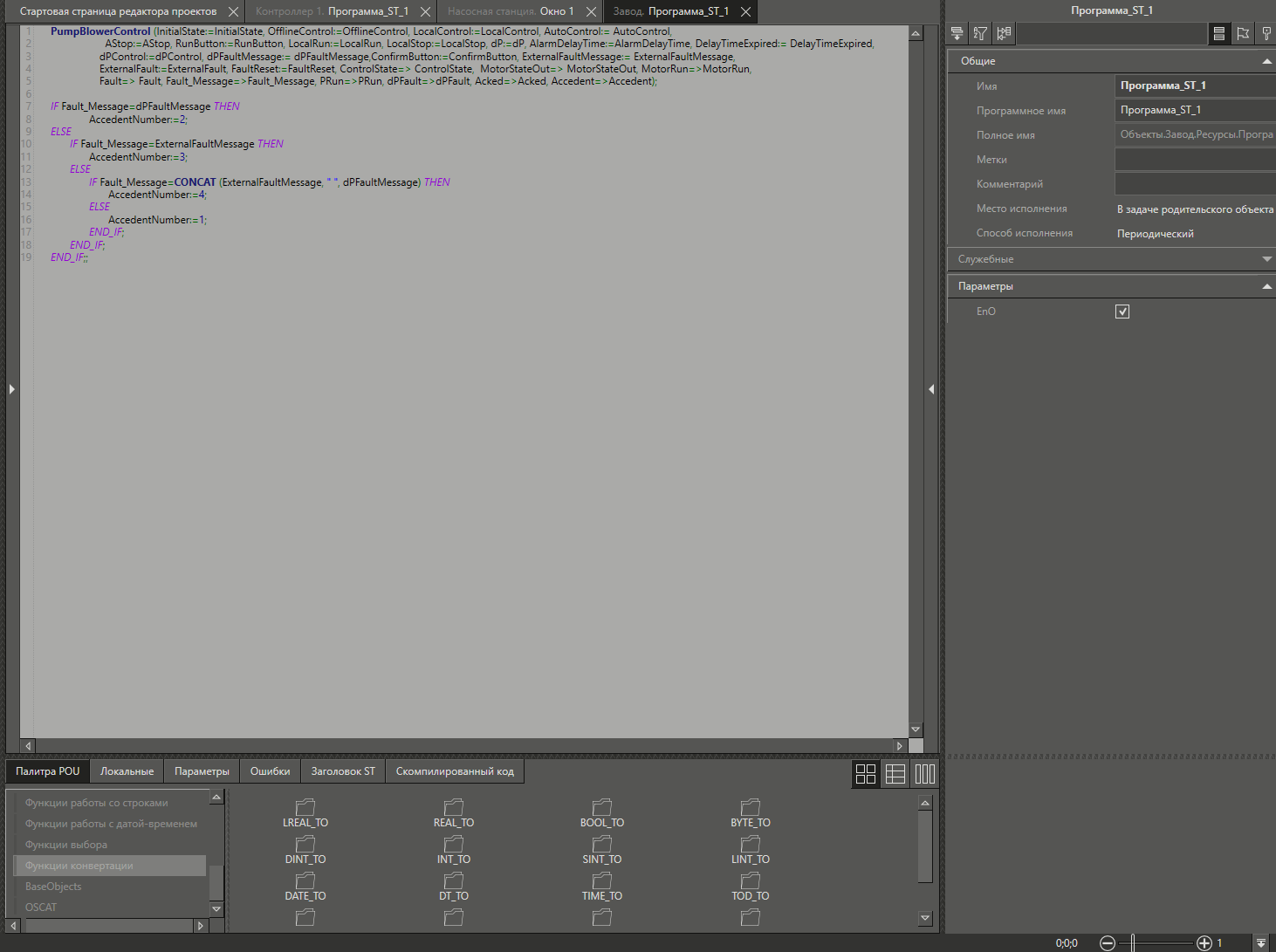Uncheck the EnO parameter checkbox

(1122, 312)
